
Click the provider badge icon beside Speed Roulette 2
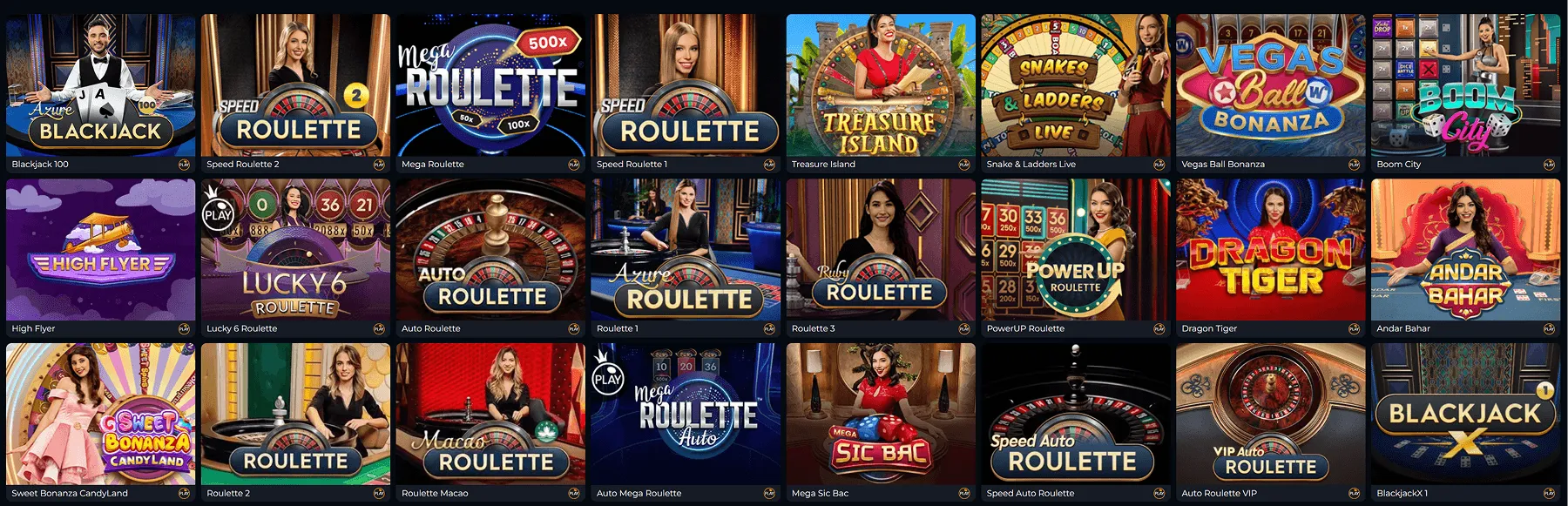pyautogui.click(x=379, y=165)
